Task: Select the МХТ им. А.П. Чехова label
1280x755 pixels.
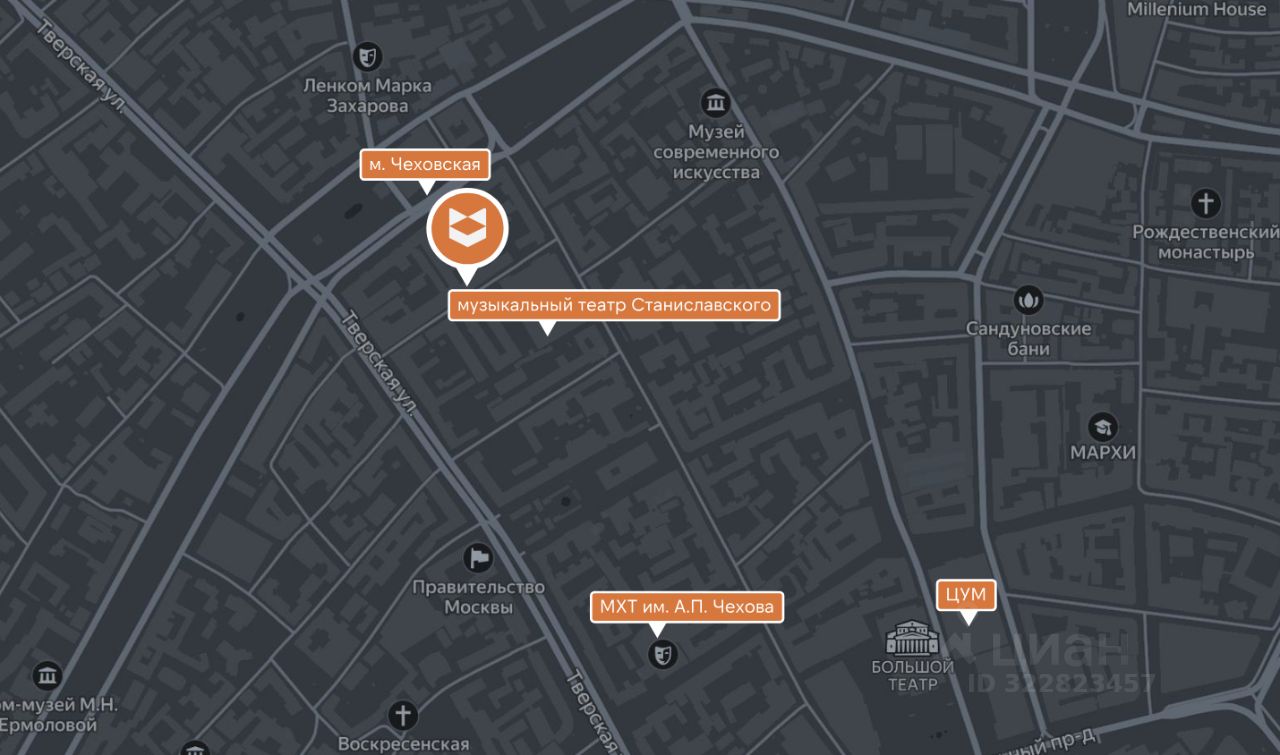Action: tap(686, 607)
